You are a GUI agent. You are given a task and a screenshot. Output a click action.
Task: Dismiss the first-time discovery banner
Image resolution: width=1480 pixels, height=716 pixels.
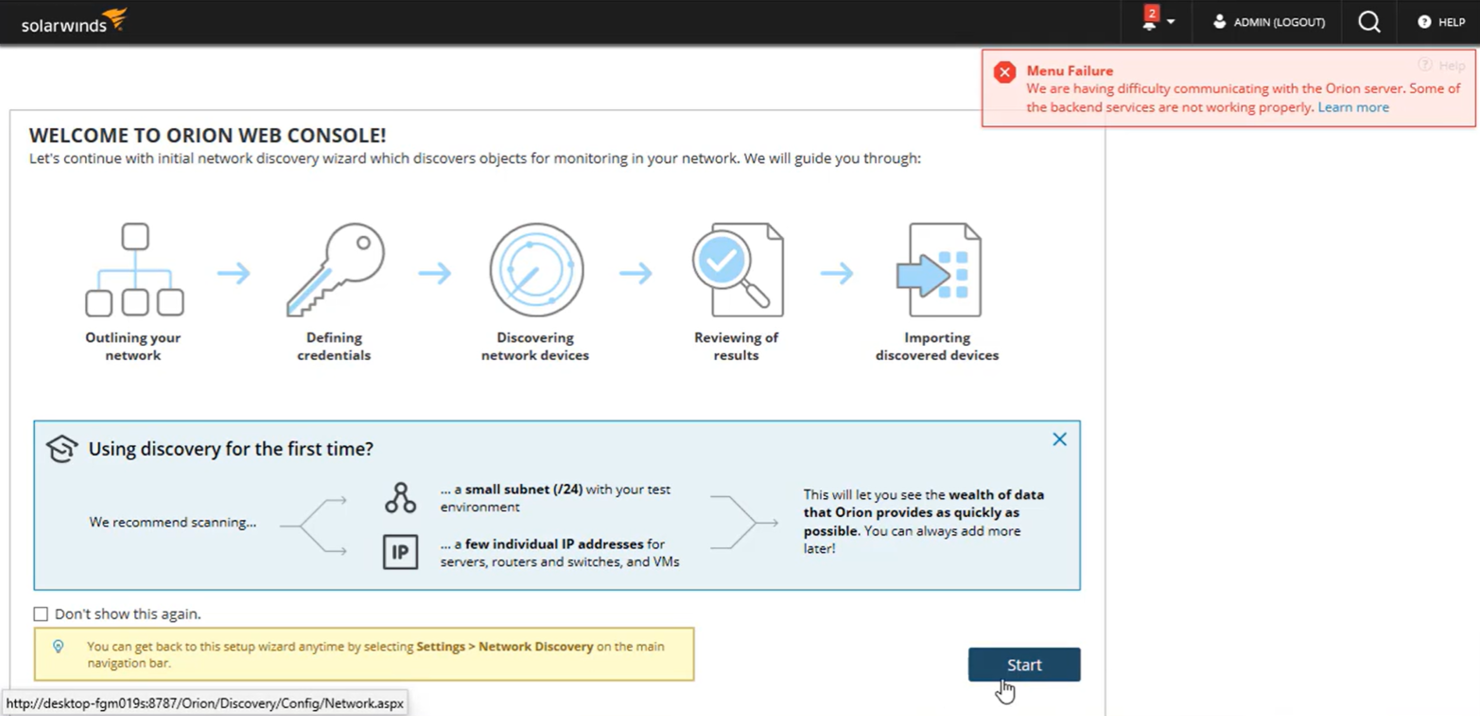1059,438
